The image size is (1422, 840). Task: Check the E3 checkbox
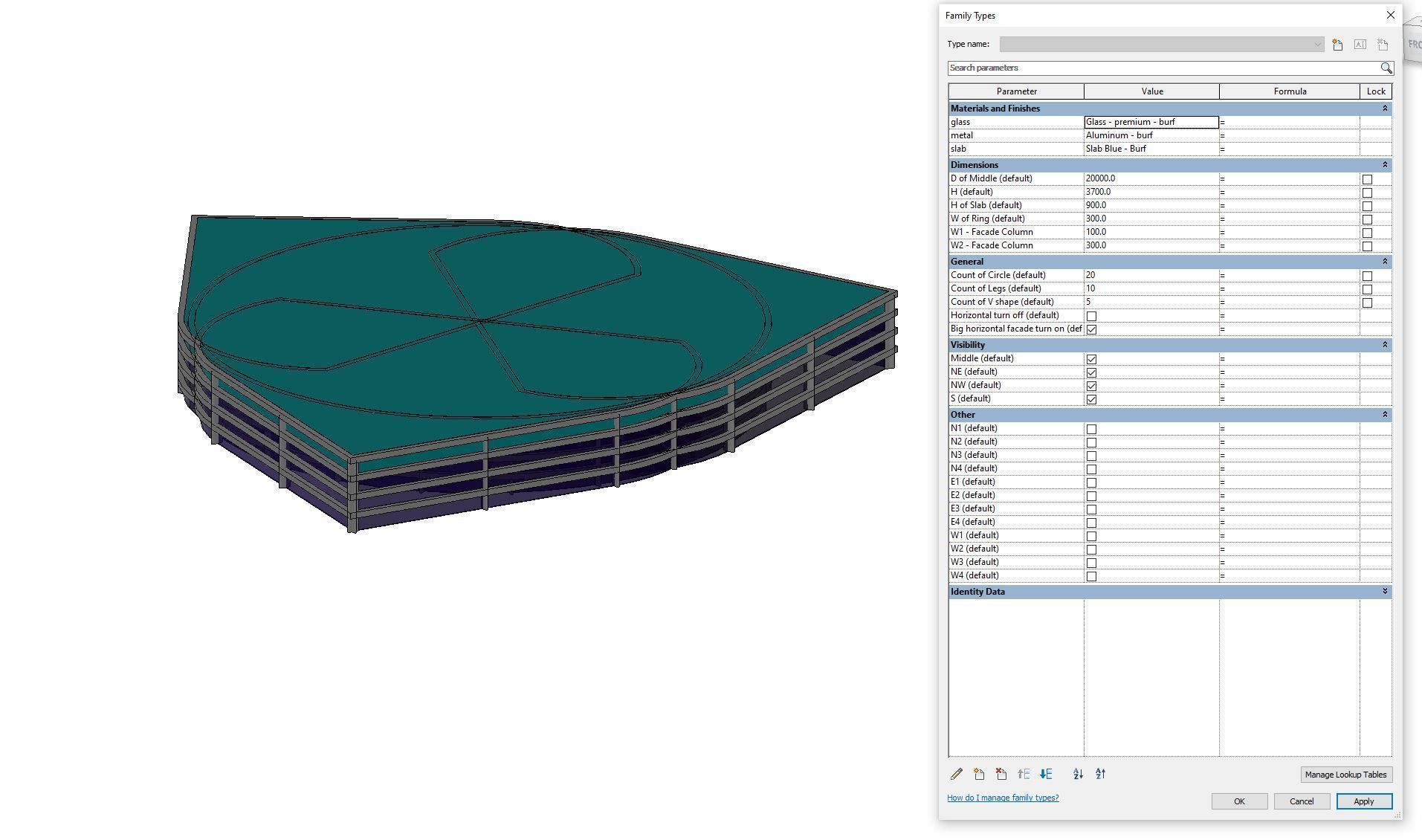[x=1091, y=509]
